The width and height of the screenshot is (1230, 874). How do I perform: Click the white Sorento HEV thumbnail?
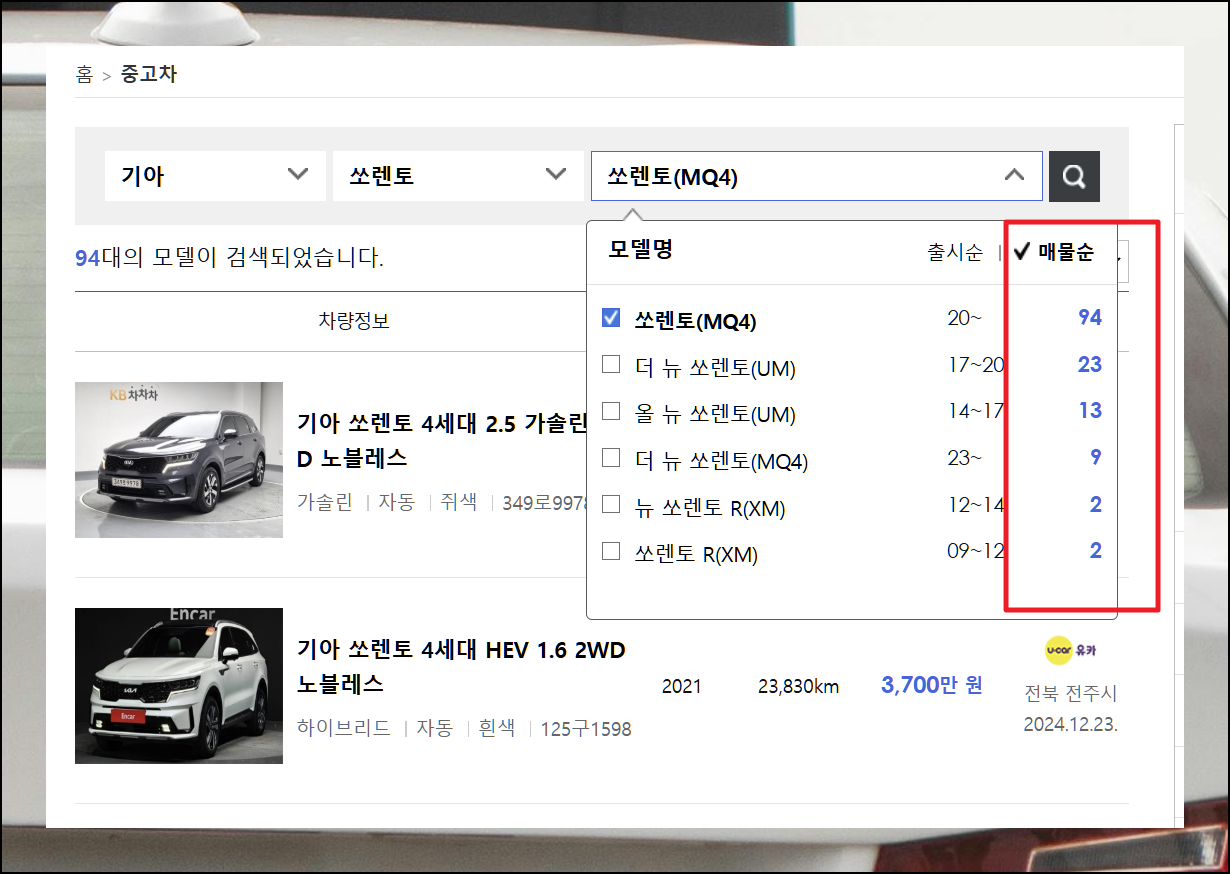tap(179, 685)
